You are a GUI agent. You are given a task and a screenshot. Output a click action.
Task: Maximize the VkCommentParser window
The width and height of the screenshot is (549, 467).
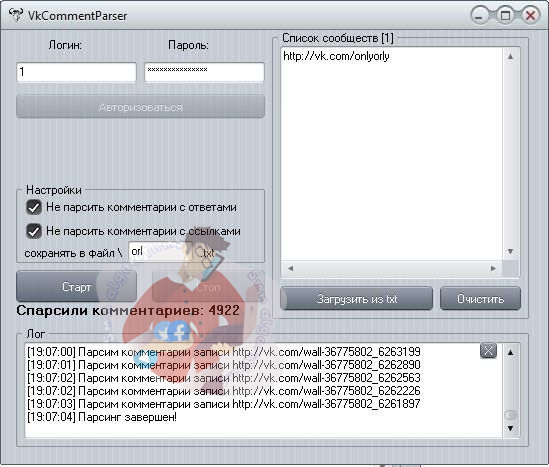tap(505, 16)
